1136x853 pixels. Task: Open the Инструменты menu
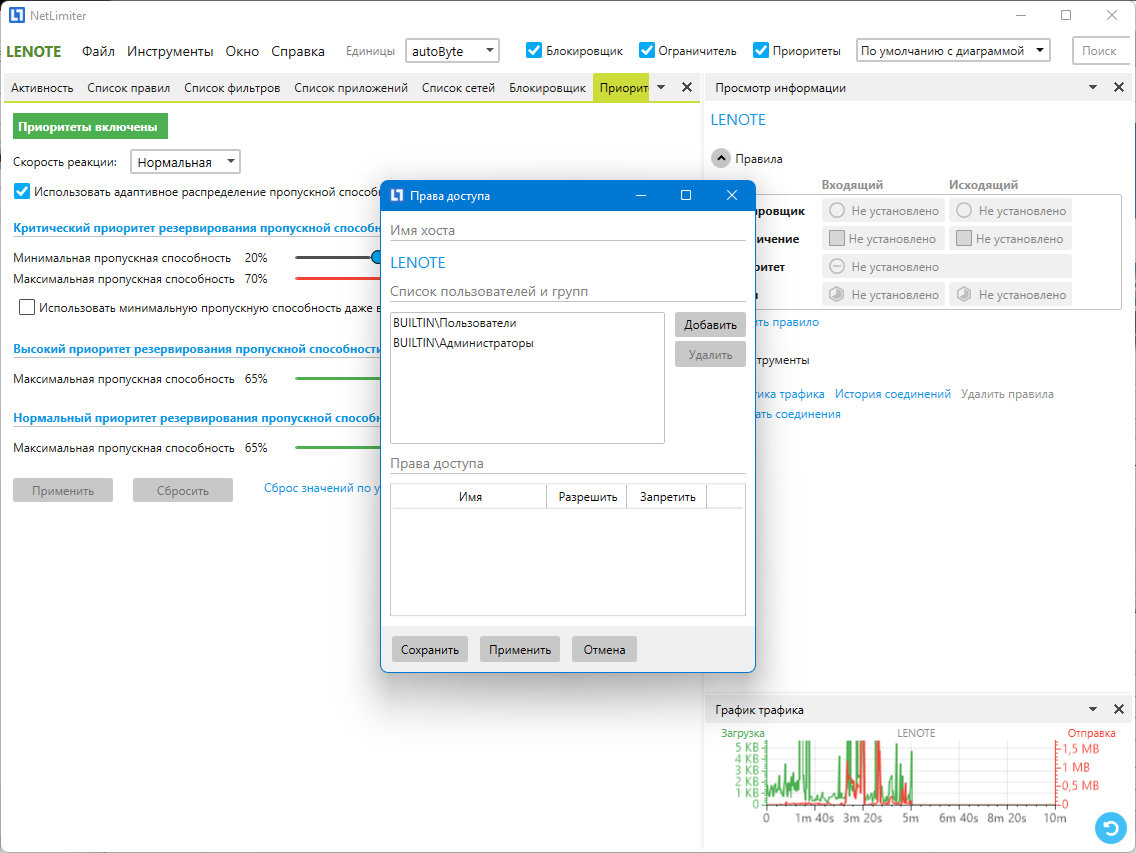click(x=170, y=51)
